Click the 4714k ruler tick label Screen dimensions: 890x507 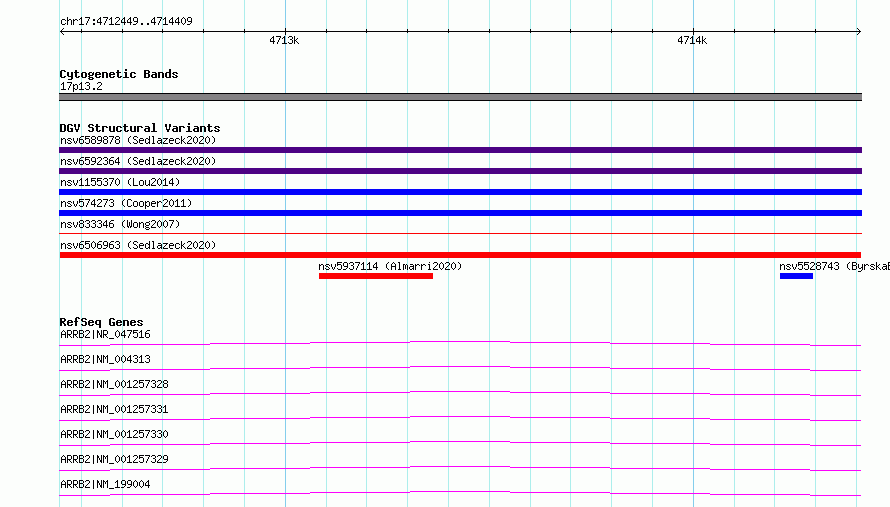click(x=692, y=40)
